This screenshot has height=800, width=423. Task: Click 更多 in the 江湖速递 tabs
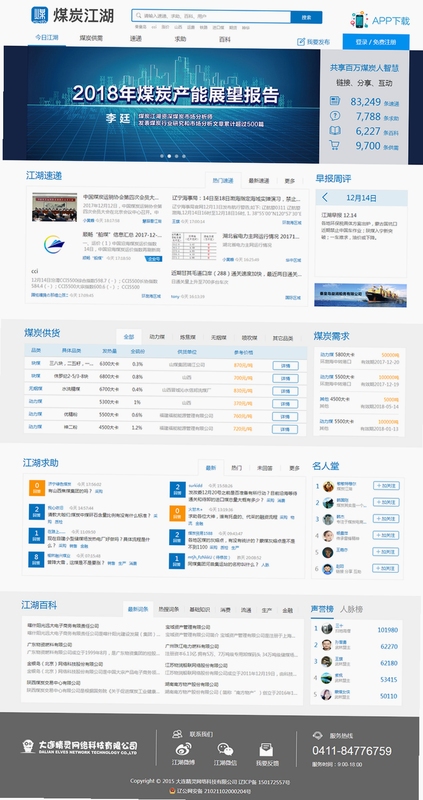(x=290, y=181)
